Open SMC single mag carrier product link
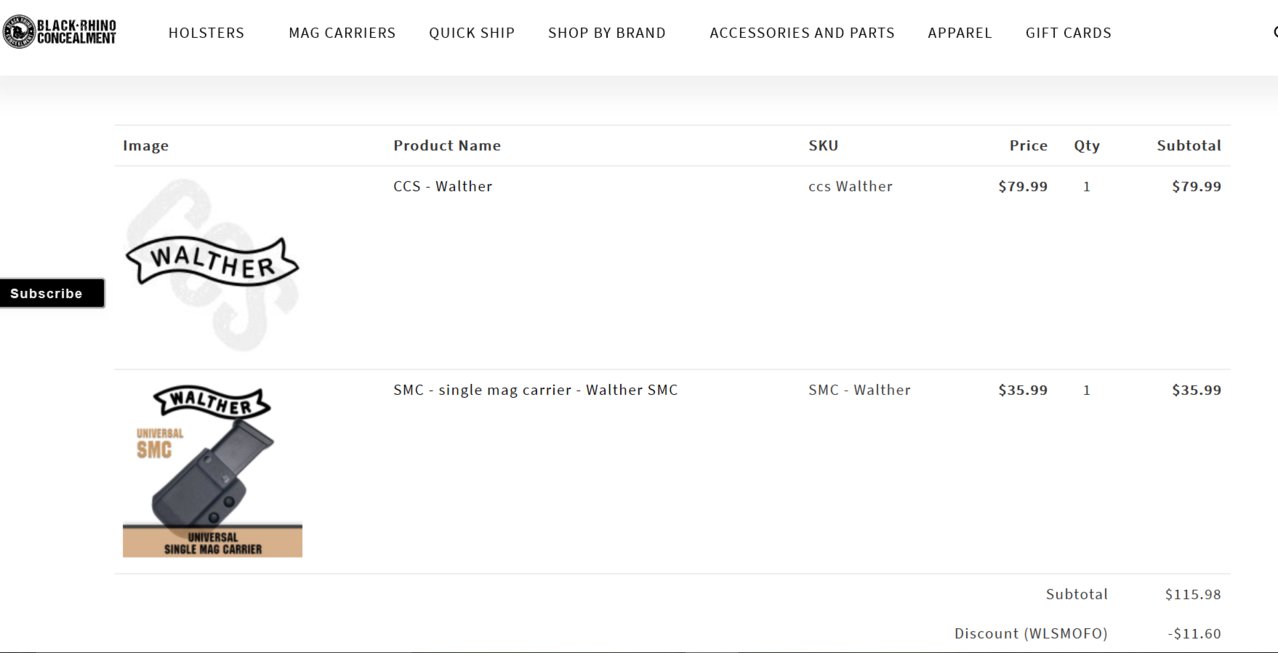The height and width of the screenshot is (653, 1278). [x=535, y=390]
